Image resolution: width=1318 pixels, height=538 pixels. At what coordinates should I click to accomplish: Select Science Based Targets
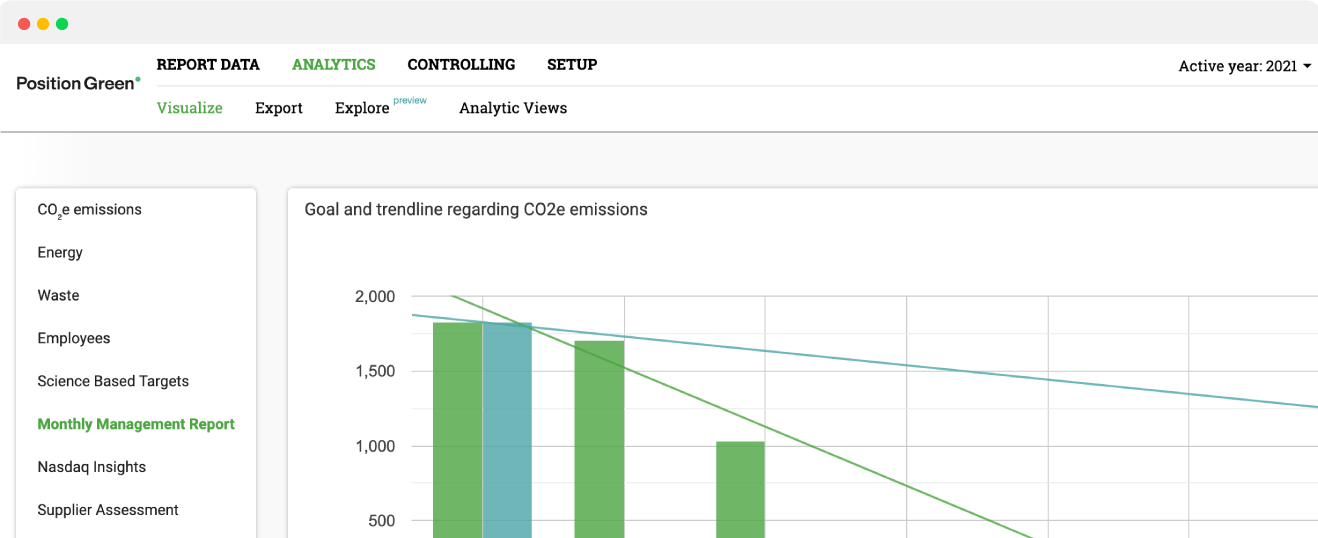(113, 382)
